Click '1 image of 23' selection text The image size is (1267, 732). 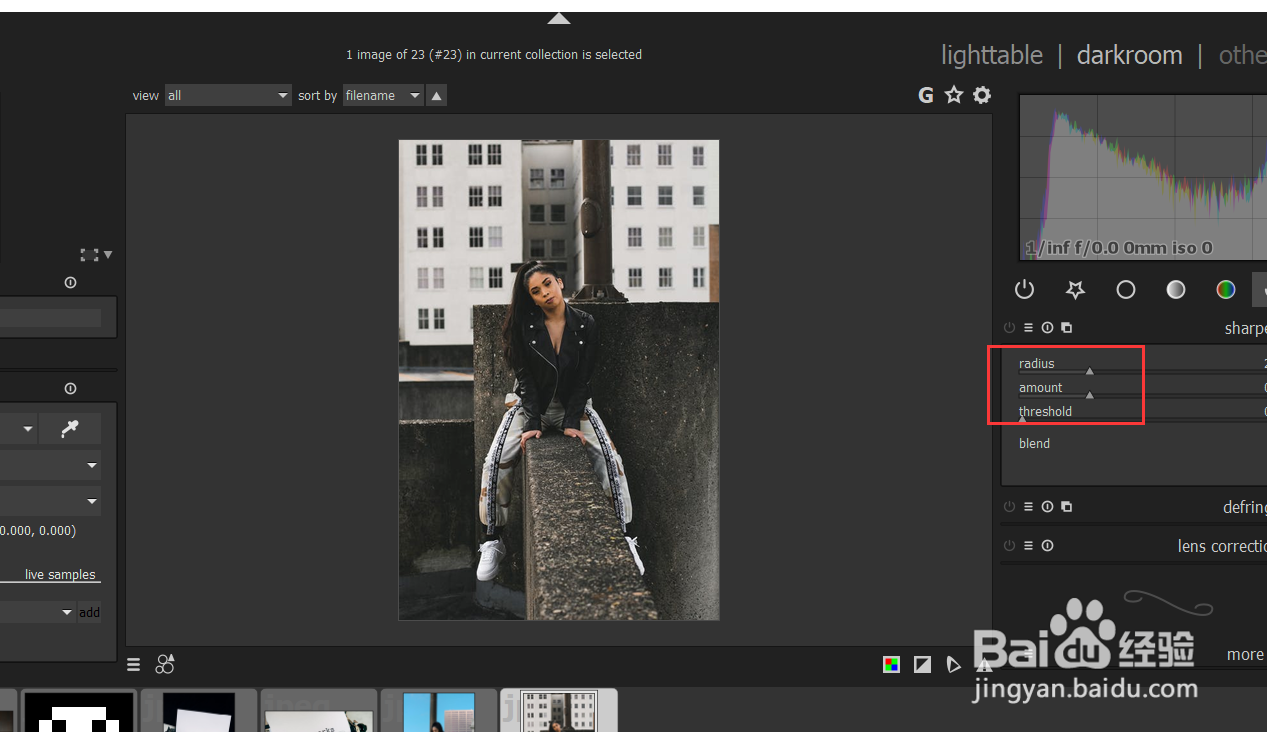[x=494, y=55]
